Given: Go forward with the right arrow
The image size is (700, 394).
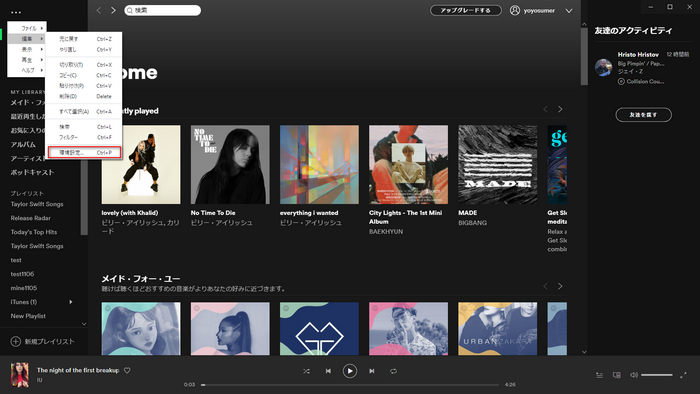Looking at the screenshot, I should 113,10.
